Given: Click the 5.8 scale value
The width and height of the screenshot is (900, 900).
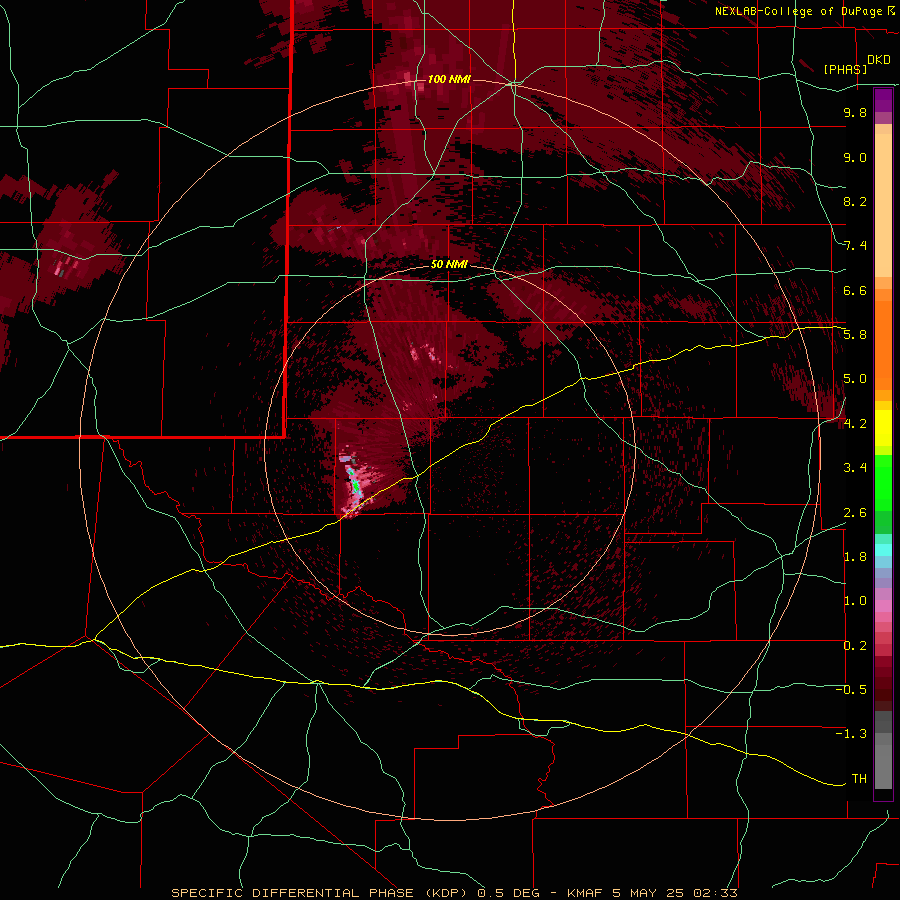Looking at the screenshot, I should pyautogui.click(x=855, y=335).
